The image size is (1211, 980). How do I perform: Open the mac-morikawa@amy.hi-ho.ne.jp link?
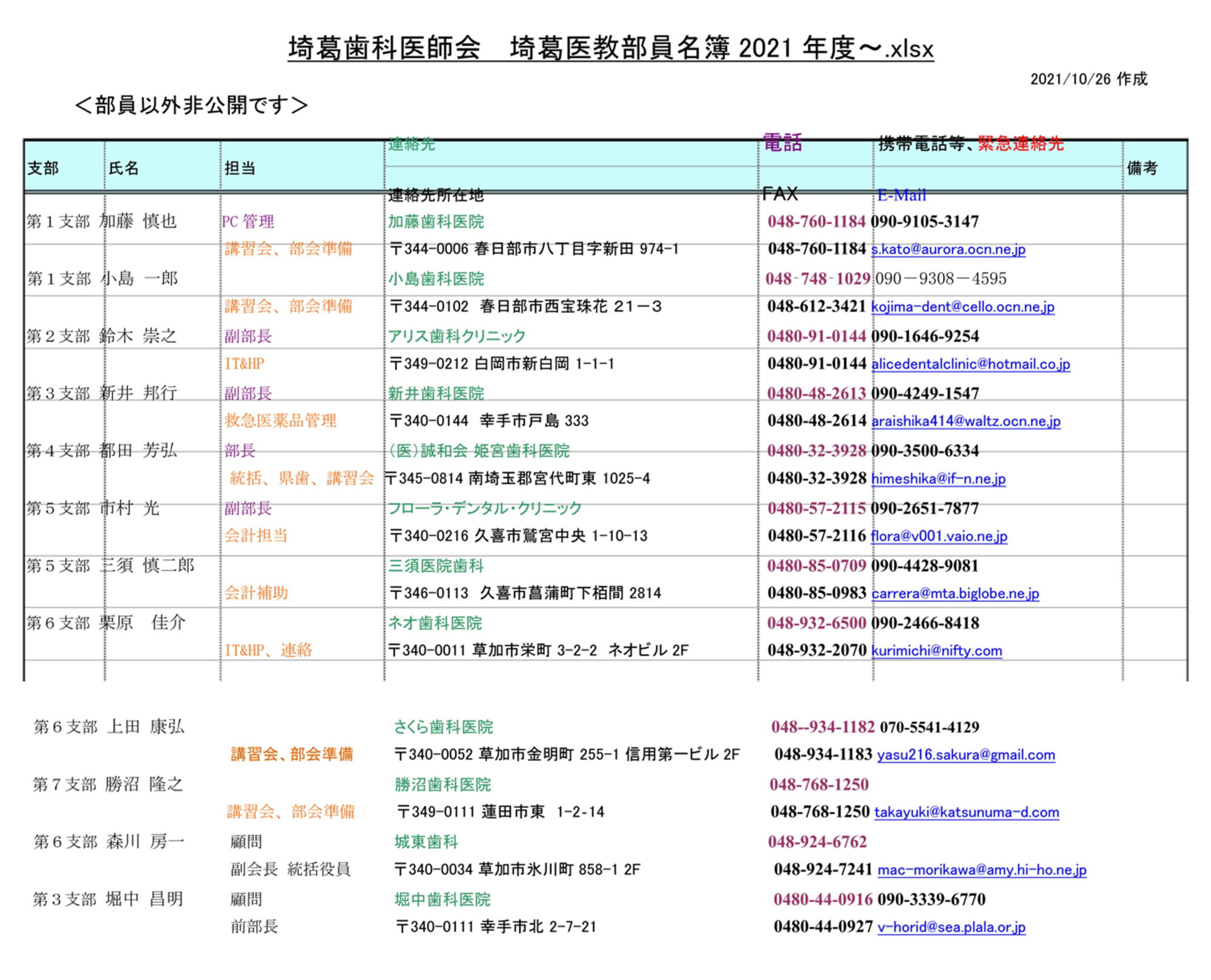coord(982,870)
